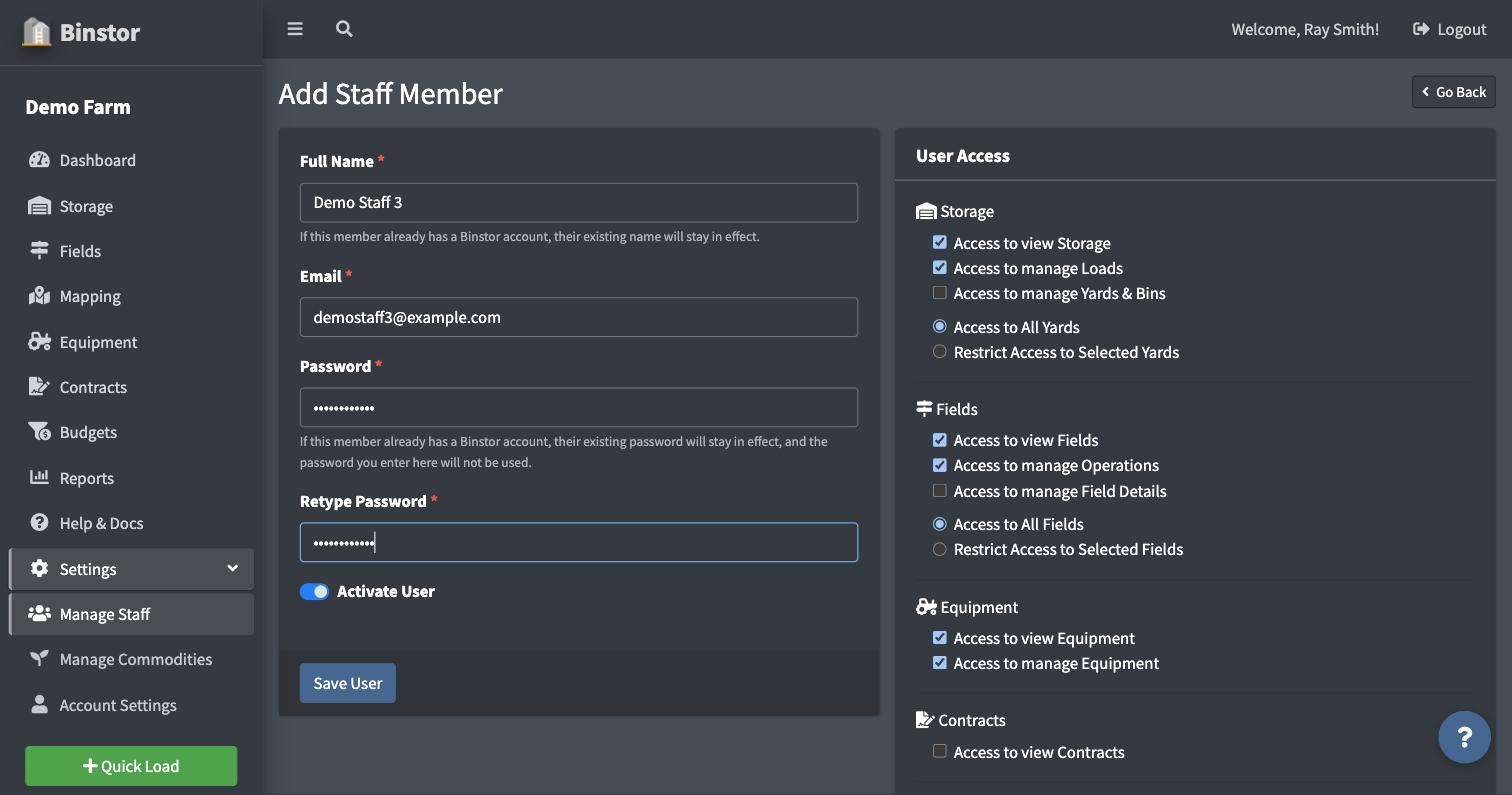1512x795 pixels.
Task: Open Manage Commodities
Action: 131,659
